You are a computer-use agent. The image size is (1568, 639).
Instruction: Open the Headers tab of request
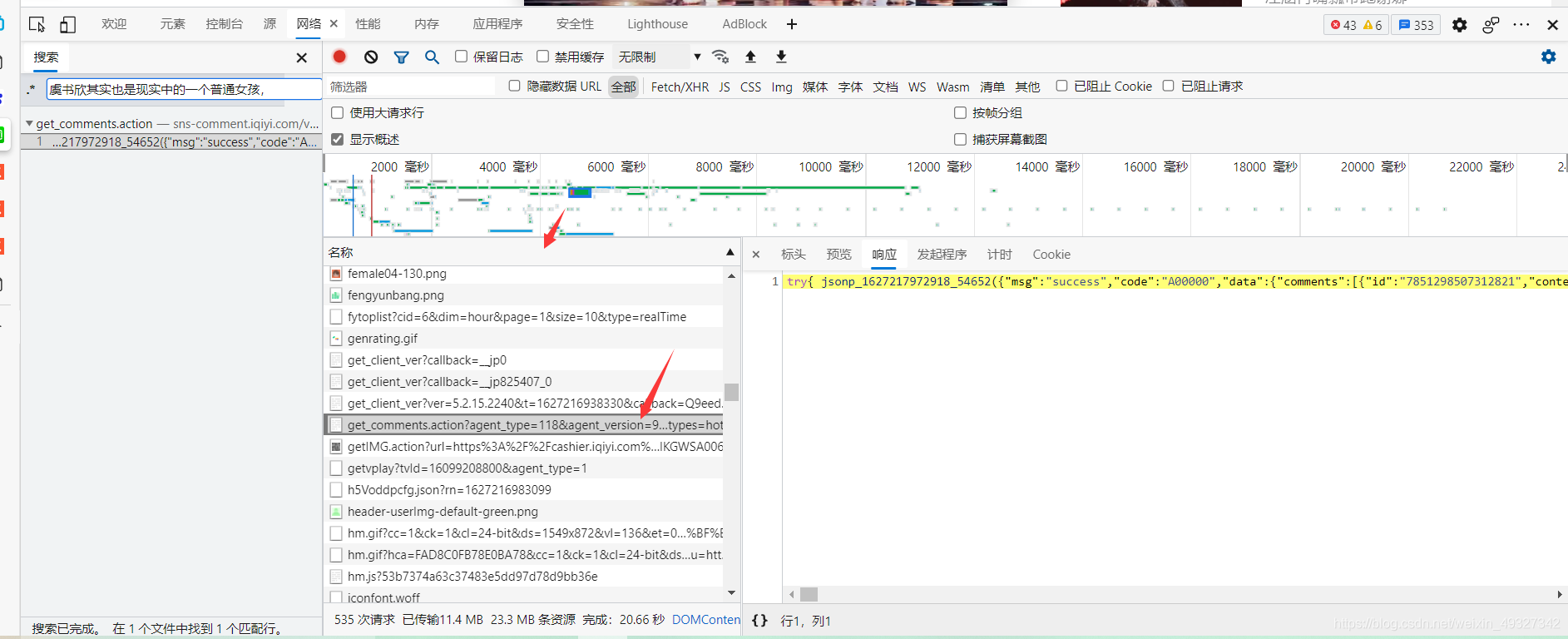tap(793, 255)
